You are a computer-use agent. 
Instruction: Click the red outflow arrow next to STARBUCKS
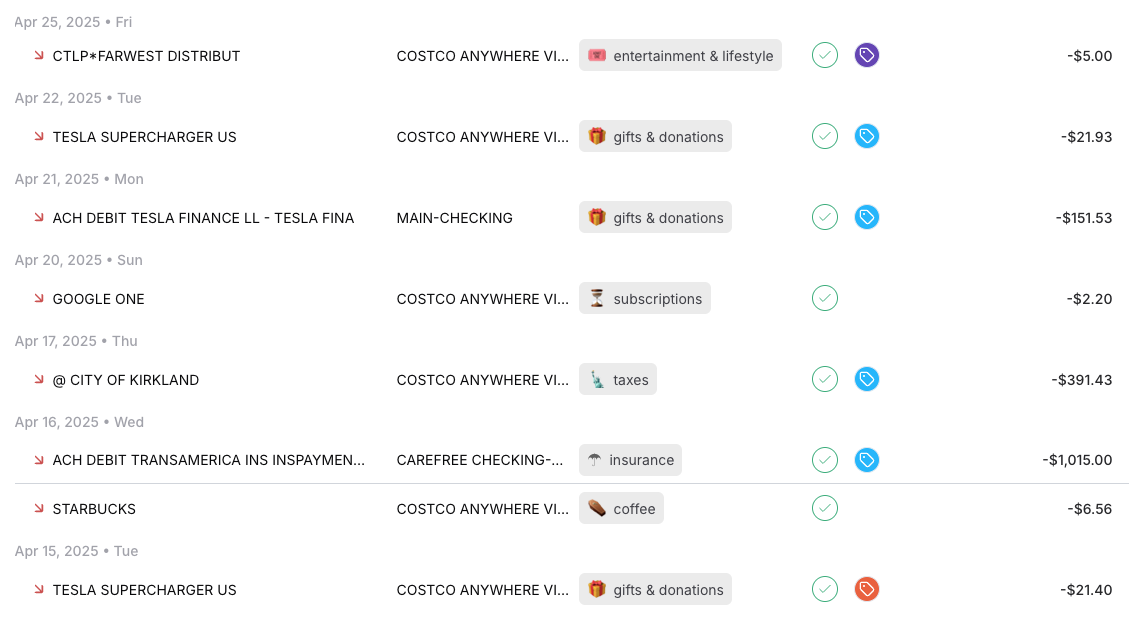click(38, 508)
